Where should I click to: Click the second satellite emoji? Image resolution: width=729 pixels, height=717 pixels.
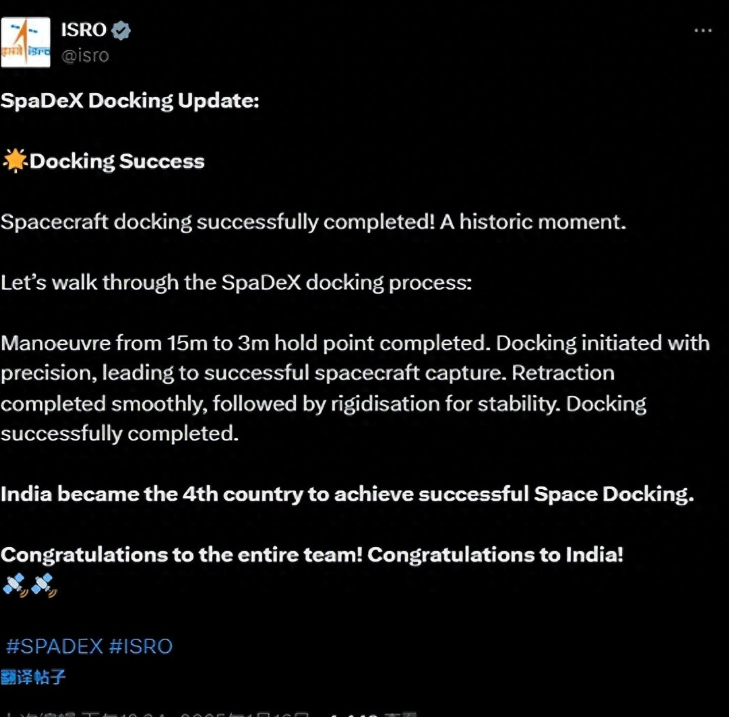[x=44, y=585]
